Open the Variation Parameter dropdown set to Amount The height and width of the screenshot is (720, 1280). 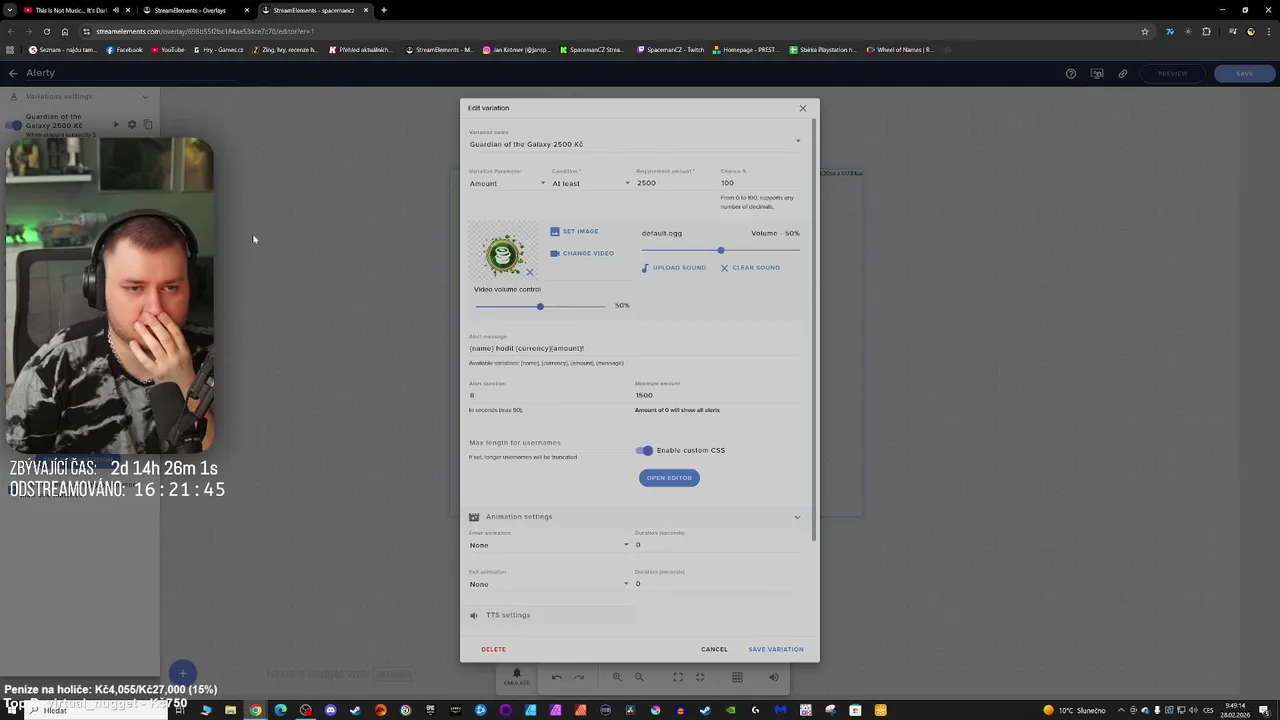point(507,183)
